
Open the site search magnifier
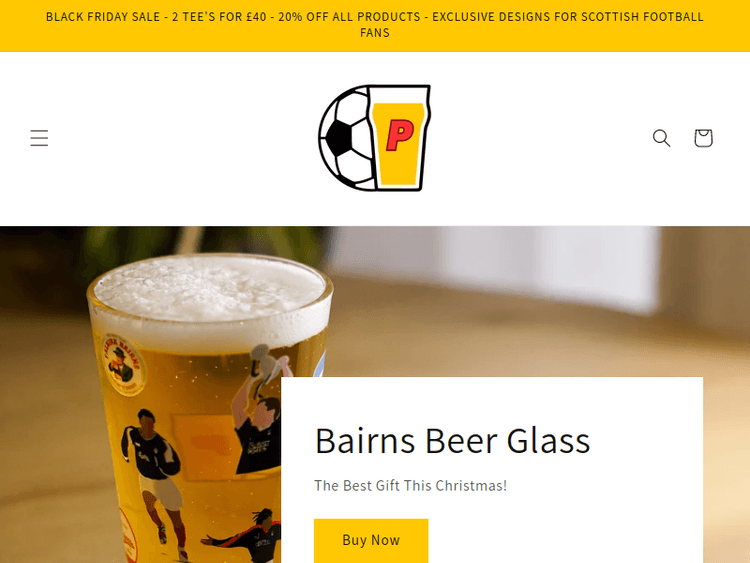[x=662, y=138]
